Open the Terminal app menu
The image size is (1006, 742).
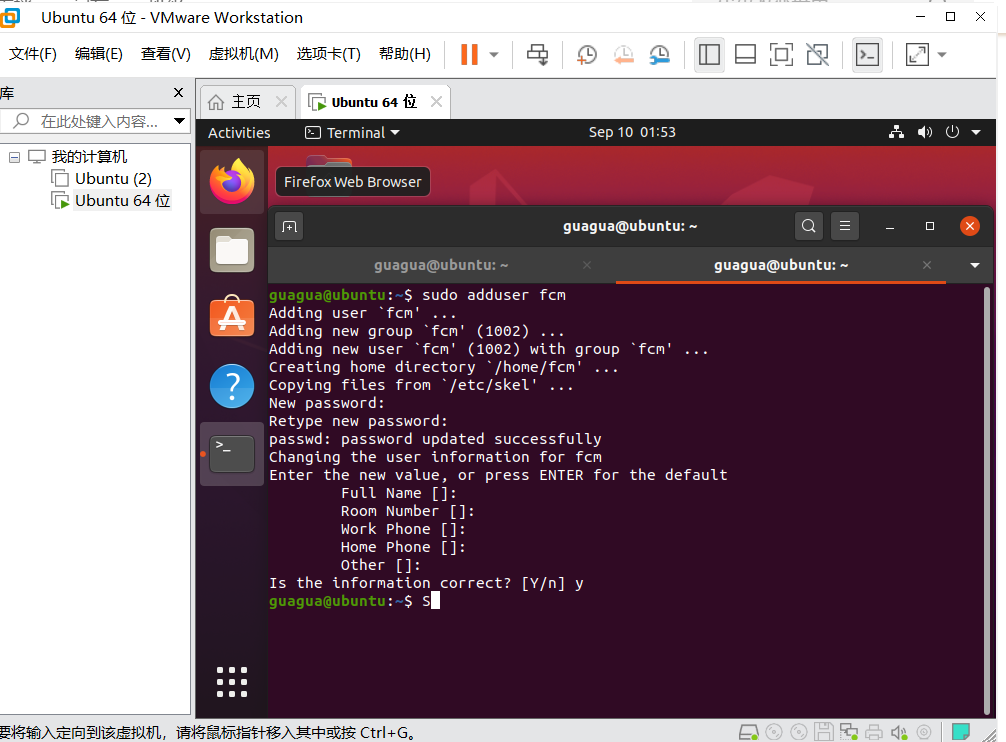(352, 133)
